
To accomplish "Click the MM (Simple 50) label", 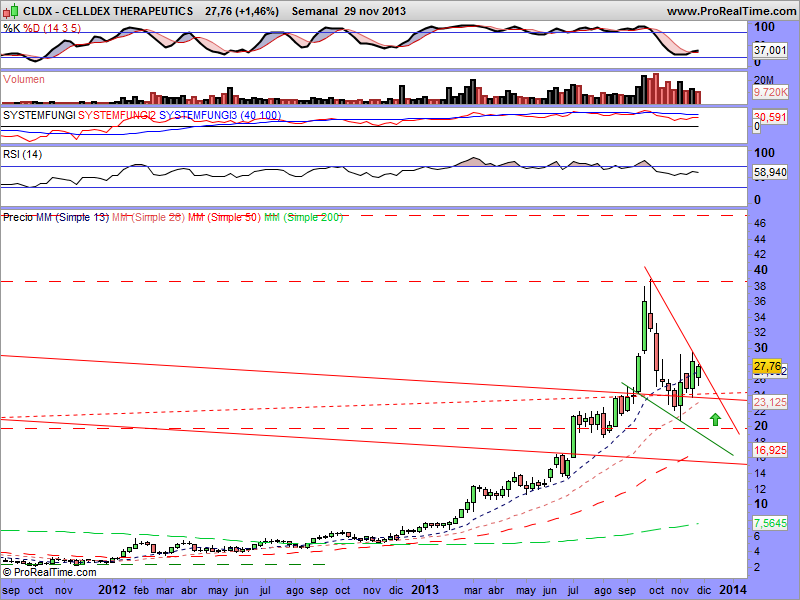I will click(x=224, y=217).
